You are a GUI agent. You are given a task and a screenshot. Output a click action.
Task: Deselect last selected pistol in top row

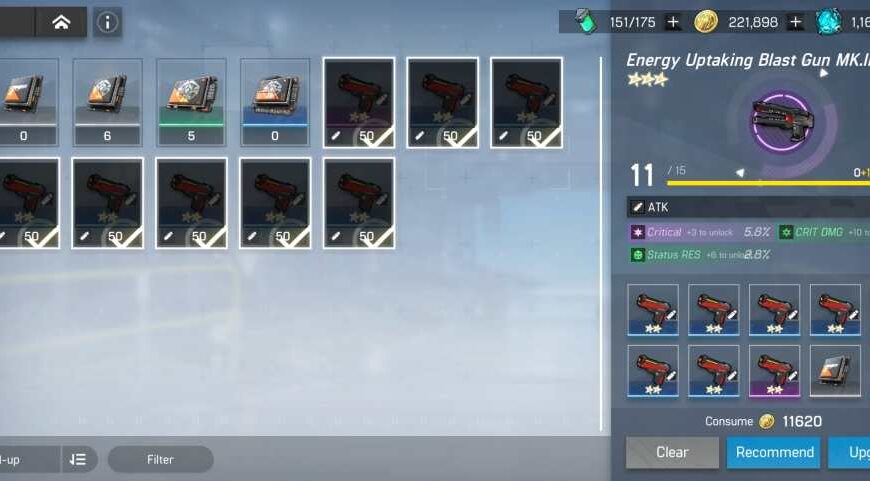[527, 103]
